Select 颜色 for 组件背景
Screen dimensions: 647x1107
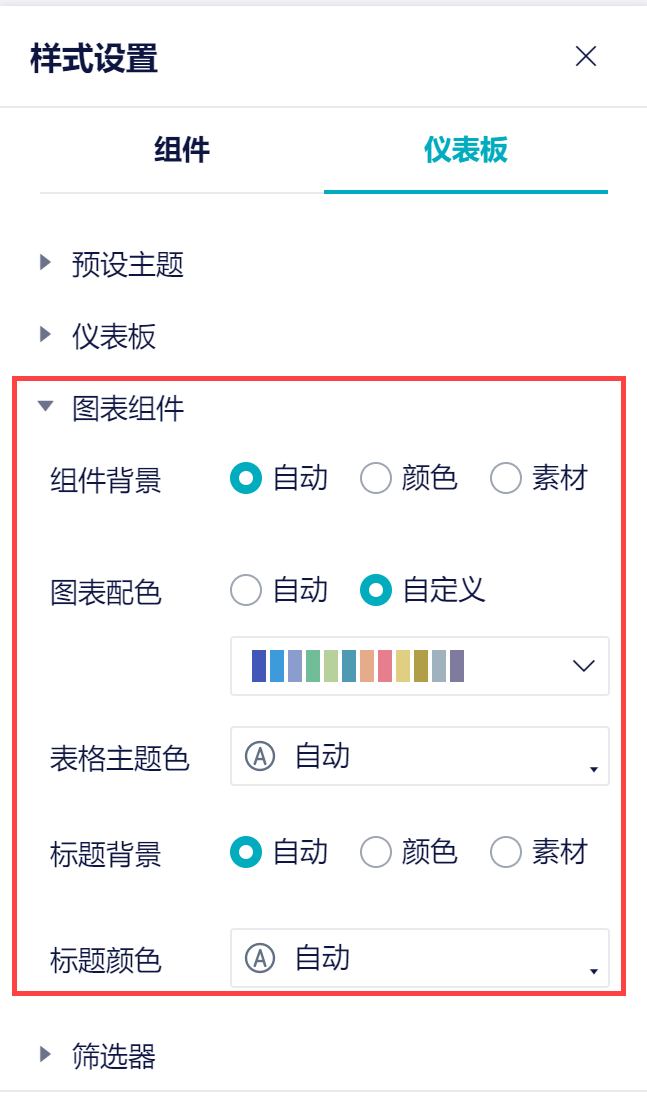(376, 479)
